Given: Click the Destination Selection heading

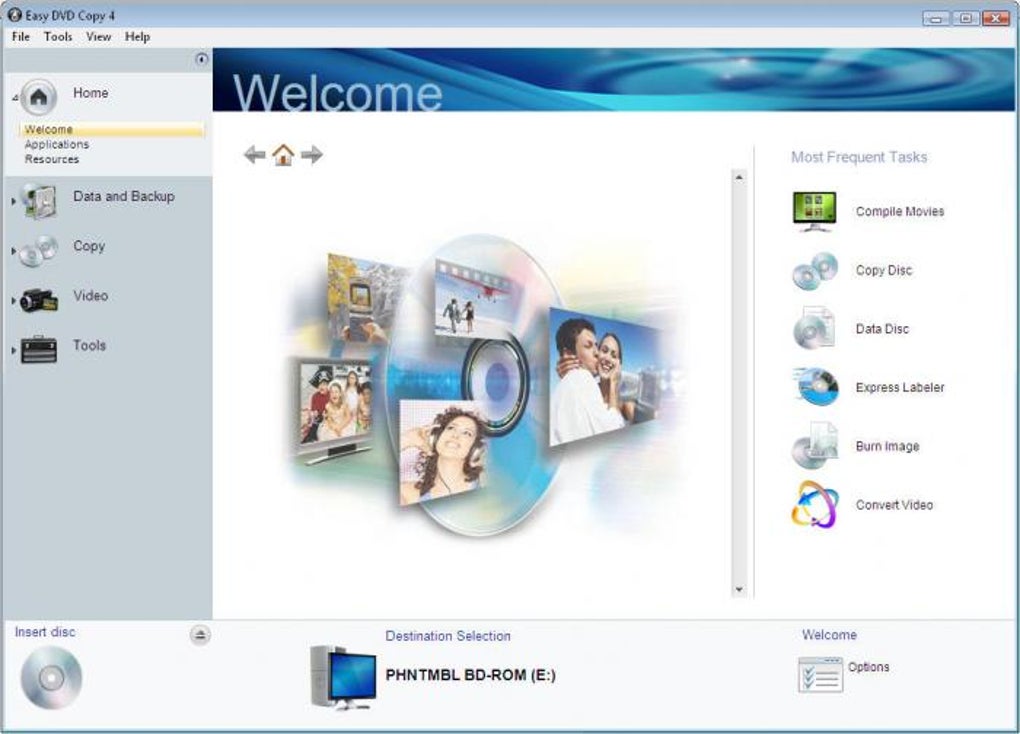Looking at the screenshot, I should (x=448, y=636).
